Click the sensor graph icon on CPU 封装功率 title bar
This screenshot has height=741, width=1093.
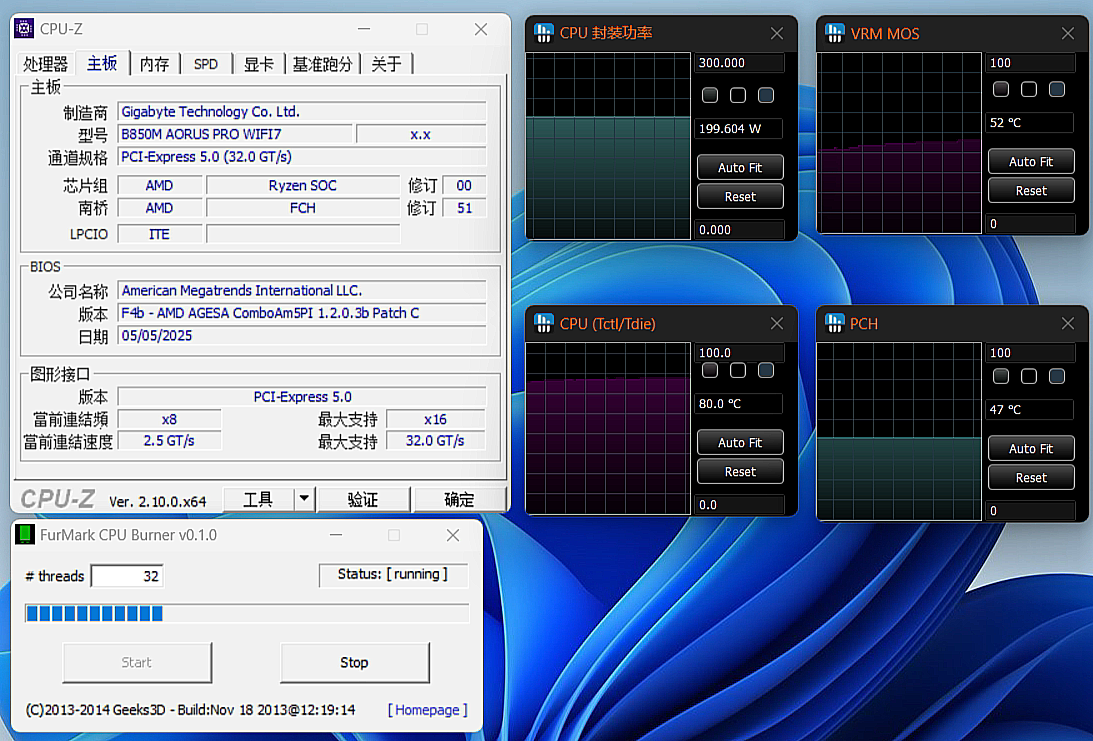click(x=543, y=33)
